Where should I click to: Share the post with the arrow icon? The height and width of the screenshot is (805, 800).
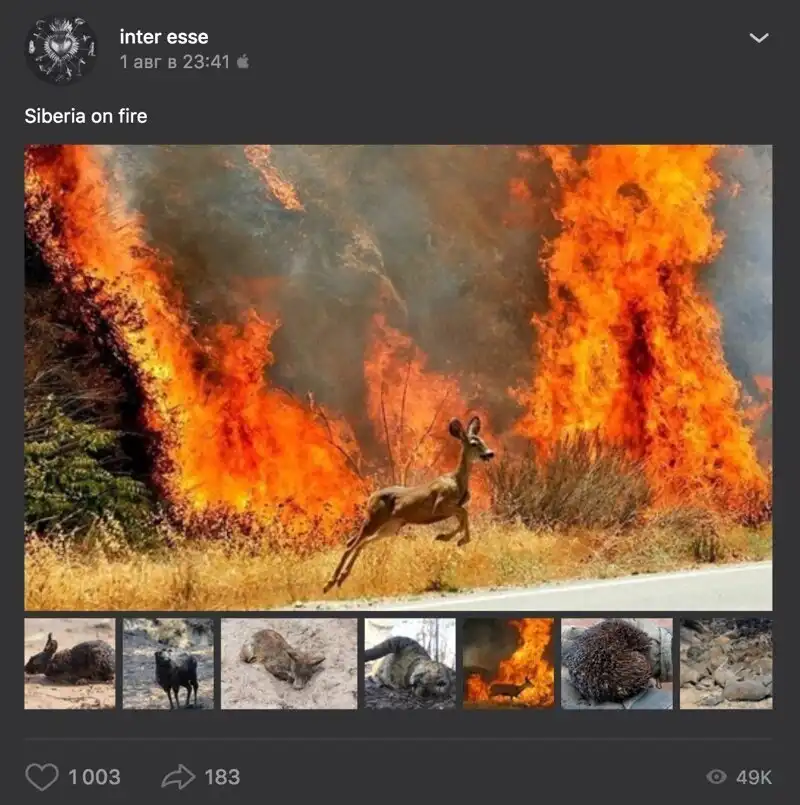178,777
